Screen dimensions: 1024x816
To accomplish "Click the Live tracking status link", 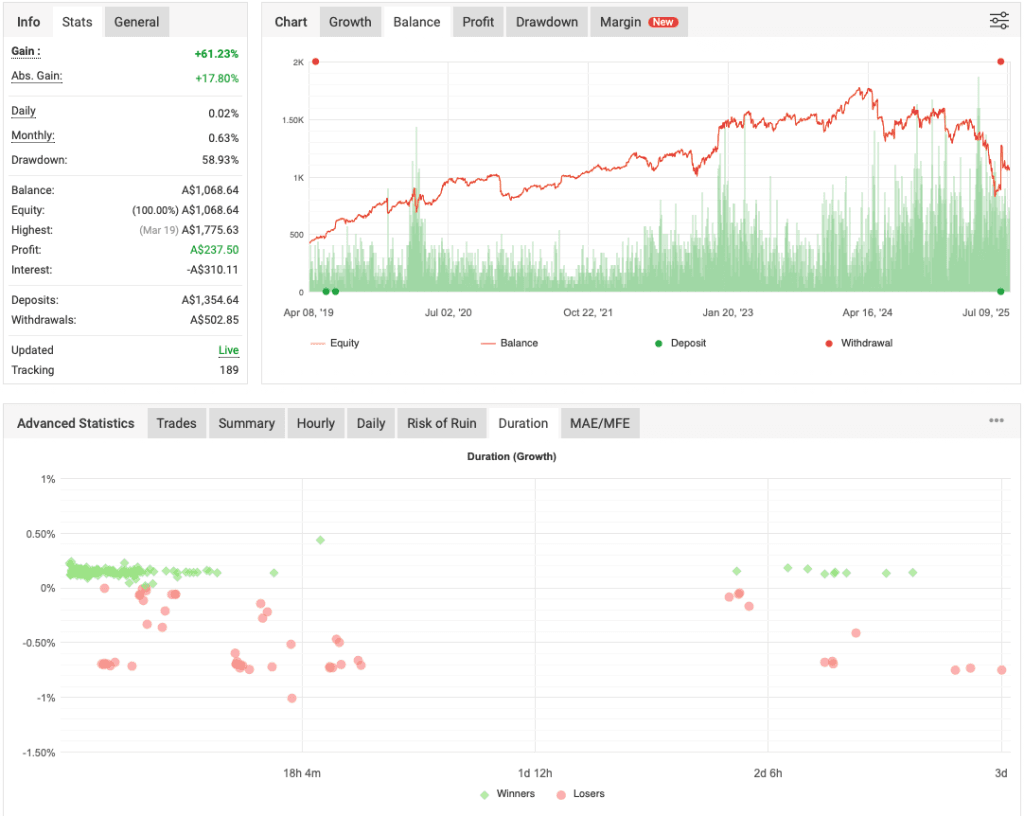I will click(231, 350).
